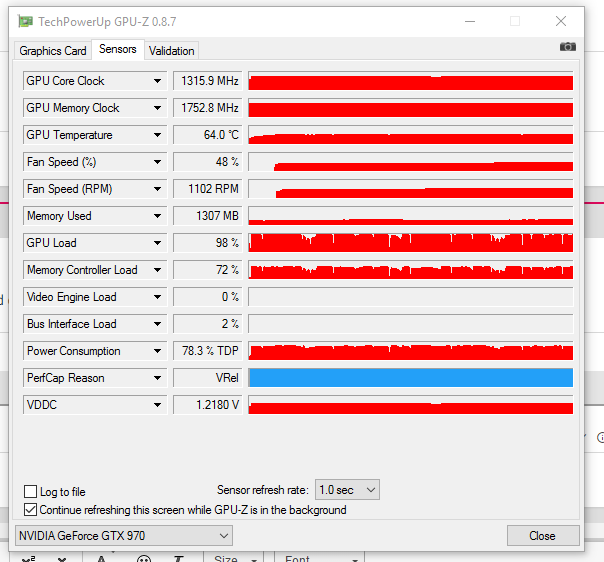This screenshot has height=562, width=604.
Task: Open the Sensor refresh rate combo box
Action: (x=347, y=490)
